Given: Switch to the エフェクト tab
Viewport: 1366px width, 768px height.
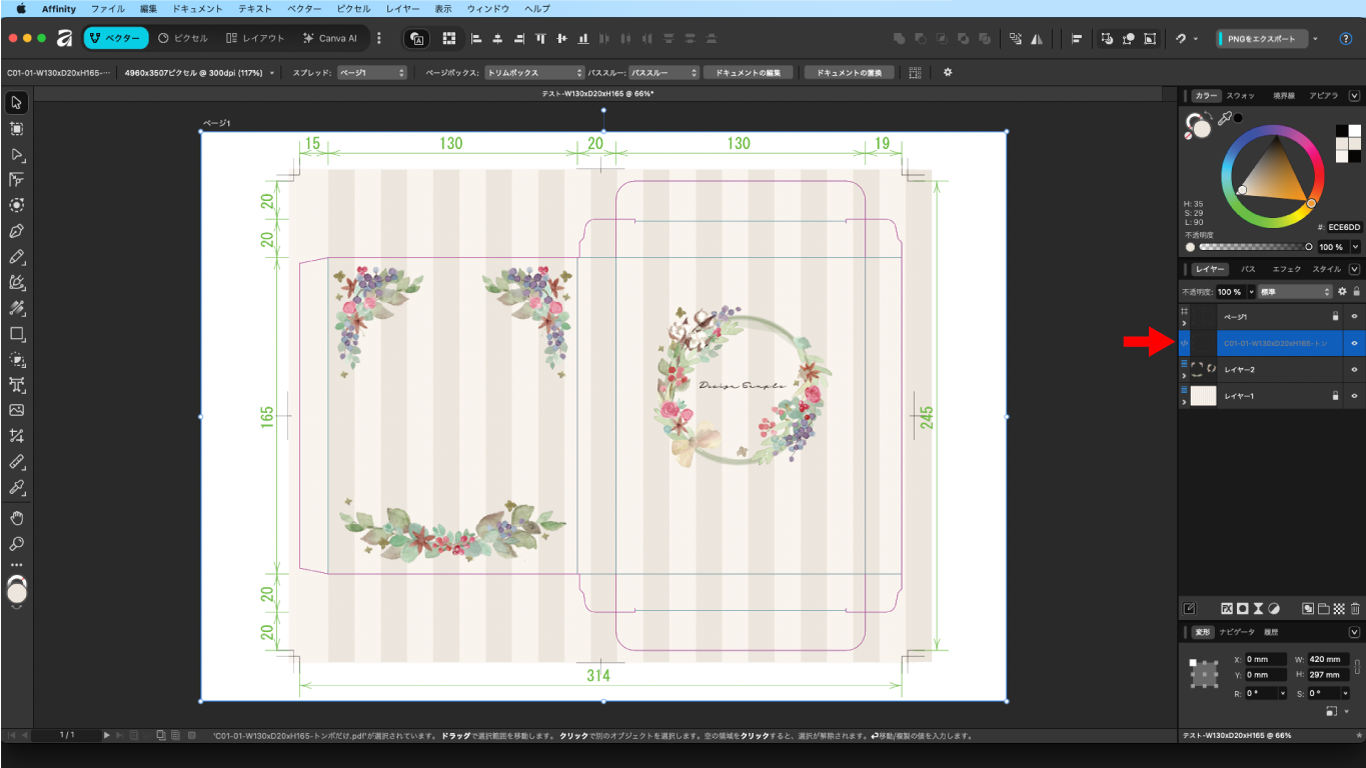Looking at the screenshot, I should (x=1286, y=269).
